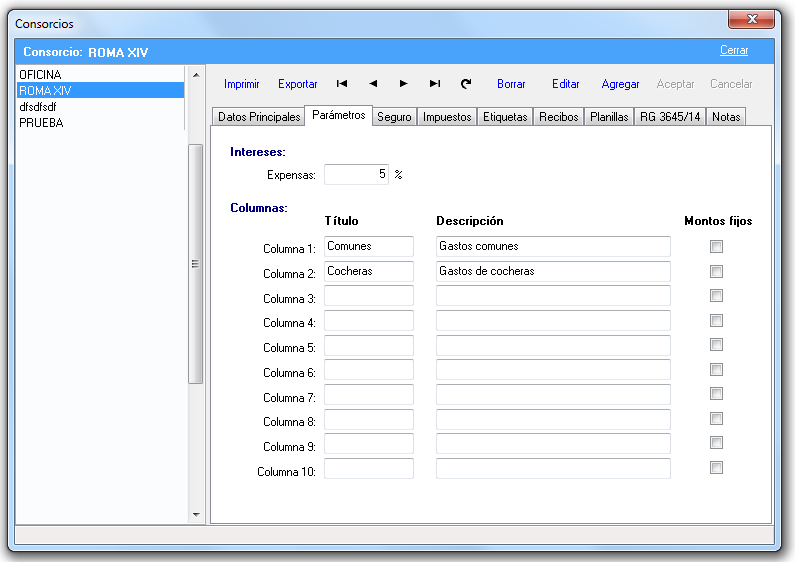Screen dimensions: 795x562
Task: Switch to the Seguro tab
Action: click(394, 117)
